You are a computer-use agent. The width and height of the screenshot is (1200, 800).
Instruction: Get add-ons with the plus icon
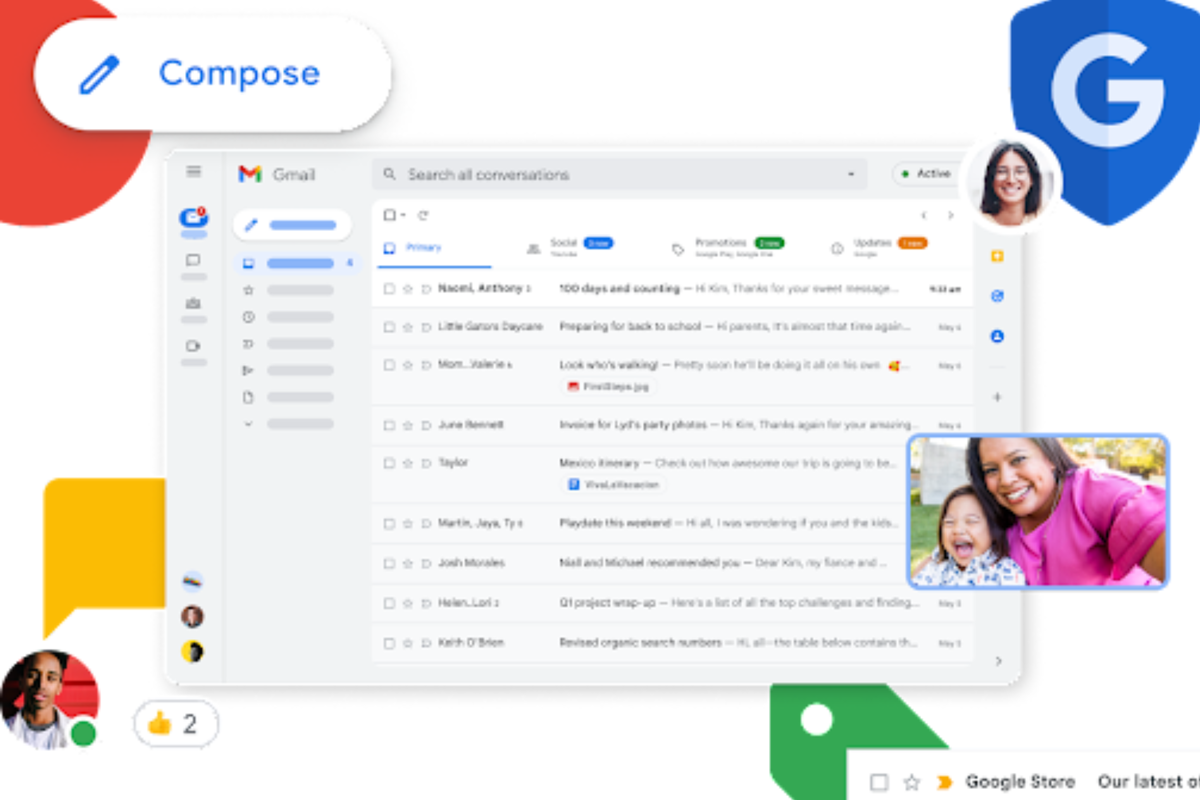tap(997, 397)
